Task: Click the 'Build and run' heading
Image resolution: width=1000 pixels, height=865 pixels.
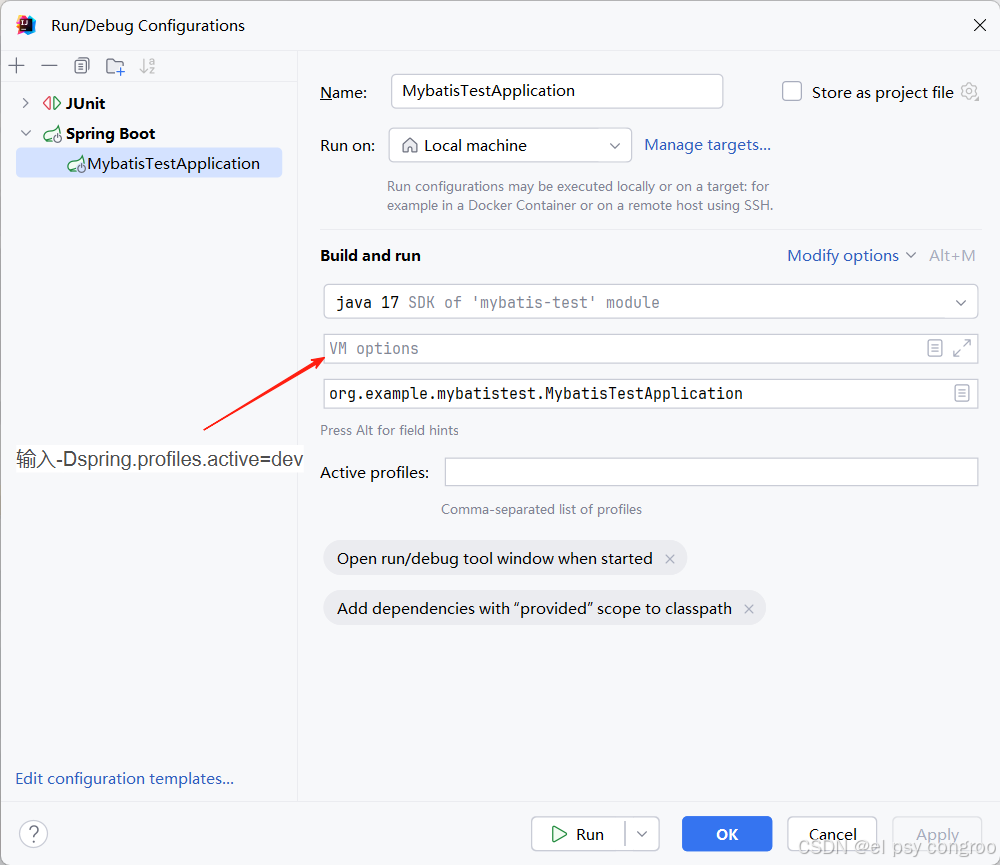Action: [x=371, y=256]
